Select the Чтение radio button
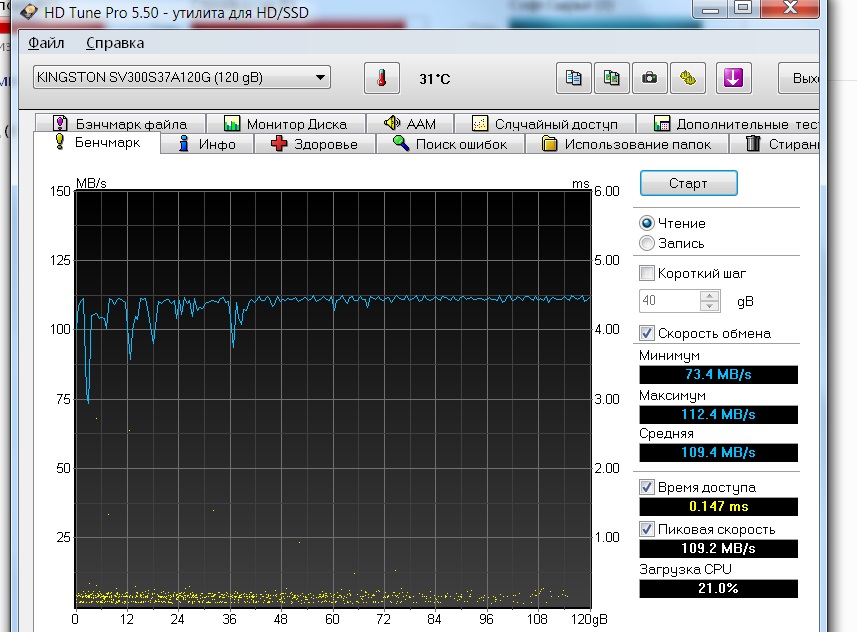 click(x=647, y=224)
